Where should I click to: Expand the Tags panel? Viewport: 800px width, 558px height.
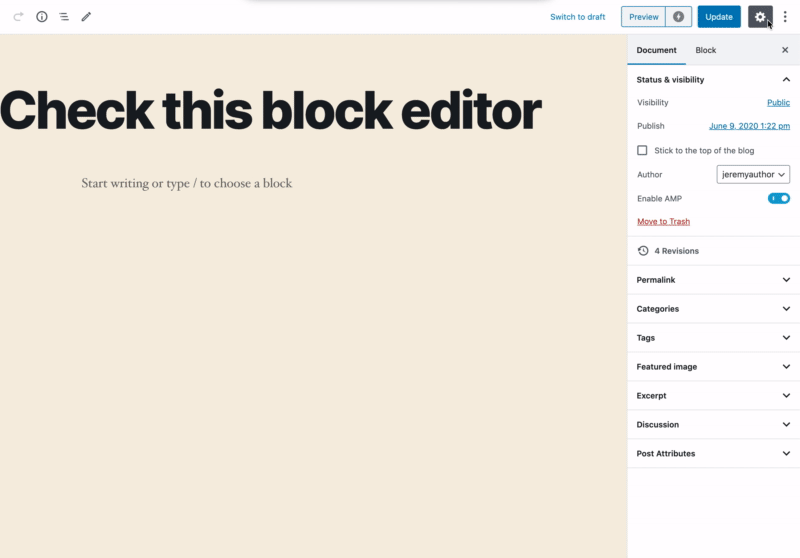[713, 338]
